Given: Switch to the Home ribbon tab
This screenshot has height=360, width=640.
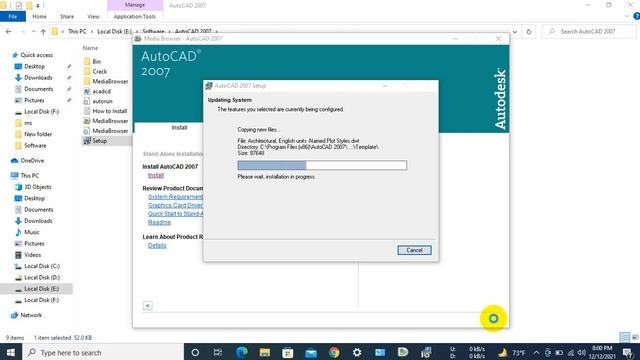Looking at the screenshot, I should [39, 16].
